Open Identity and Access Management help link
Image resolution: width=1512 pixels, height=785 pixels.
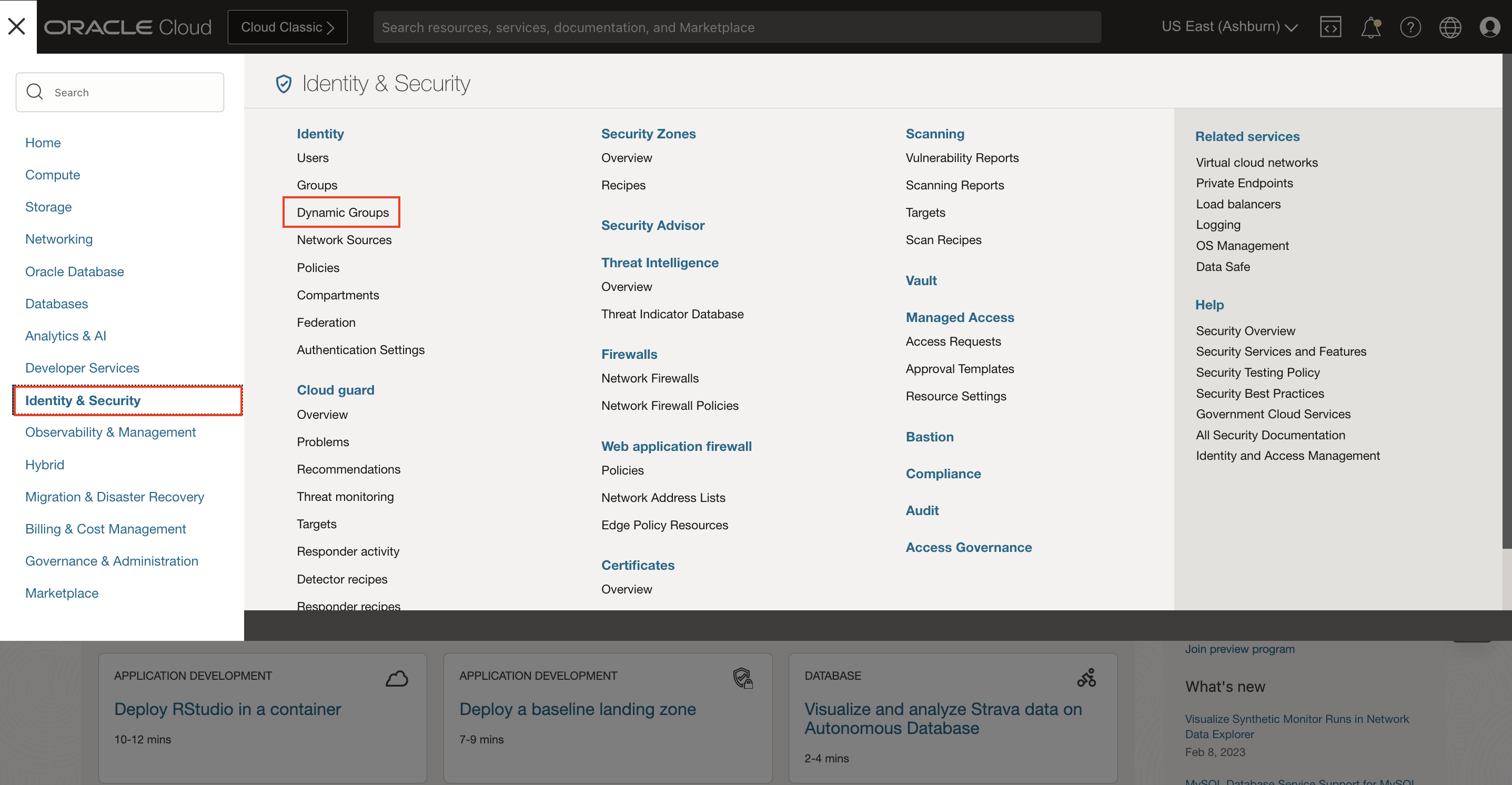pos(1288,456)
